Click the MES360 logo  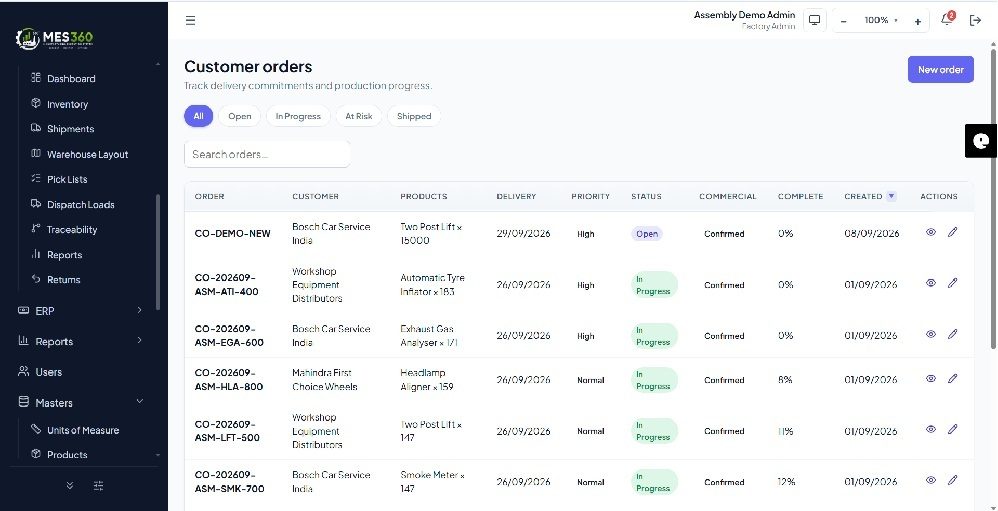click(54, 39)
